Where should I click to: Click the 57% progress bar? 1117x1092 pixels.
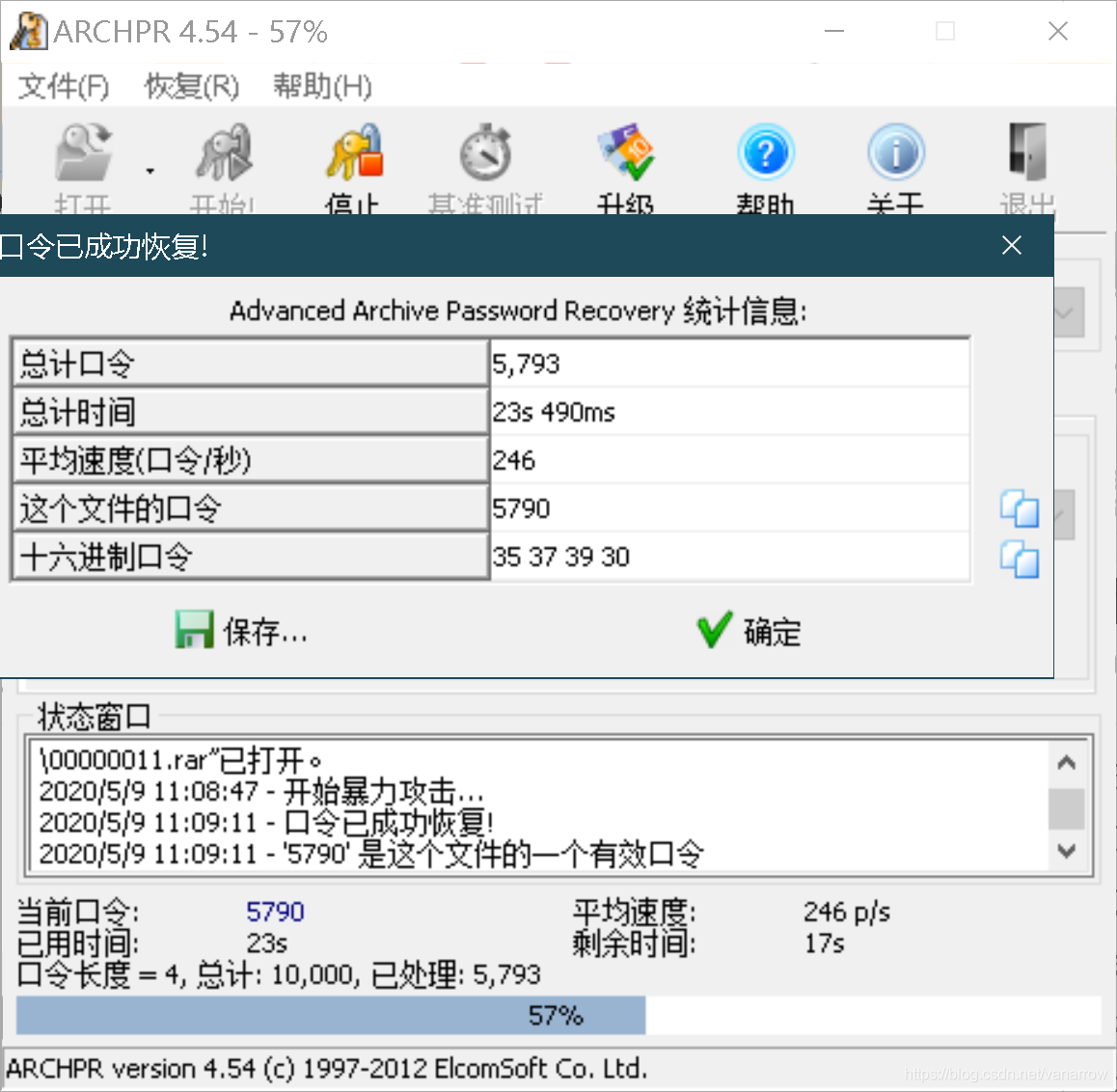(x=558, y=1015)
